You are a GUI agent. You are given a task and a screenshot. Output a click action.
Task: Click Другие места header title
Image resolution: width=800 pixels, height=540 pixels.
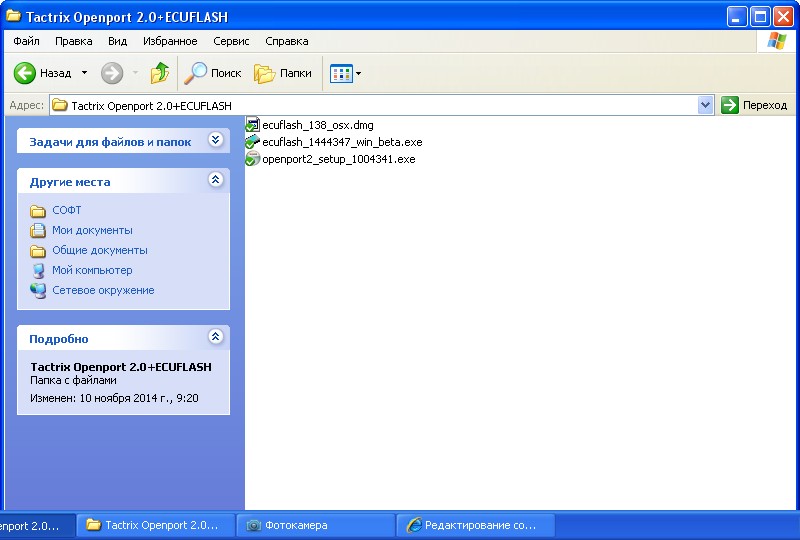pyautogui.click(x=70, y=182)
